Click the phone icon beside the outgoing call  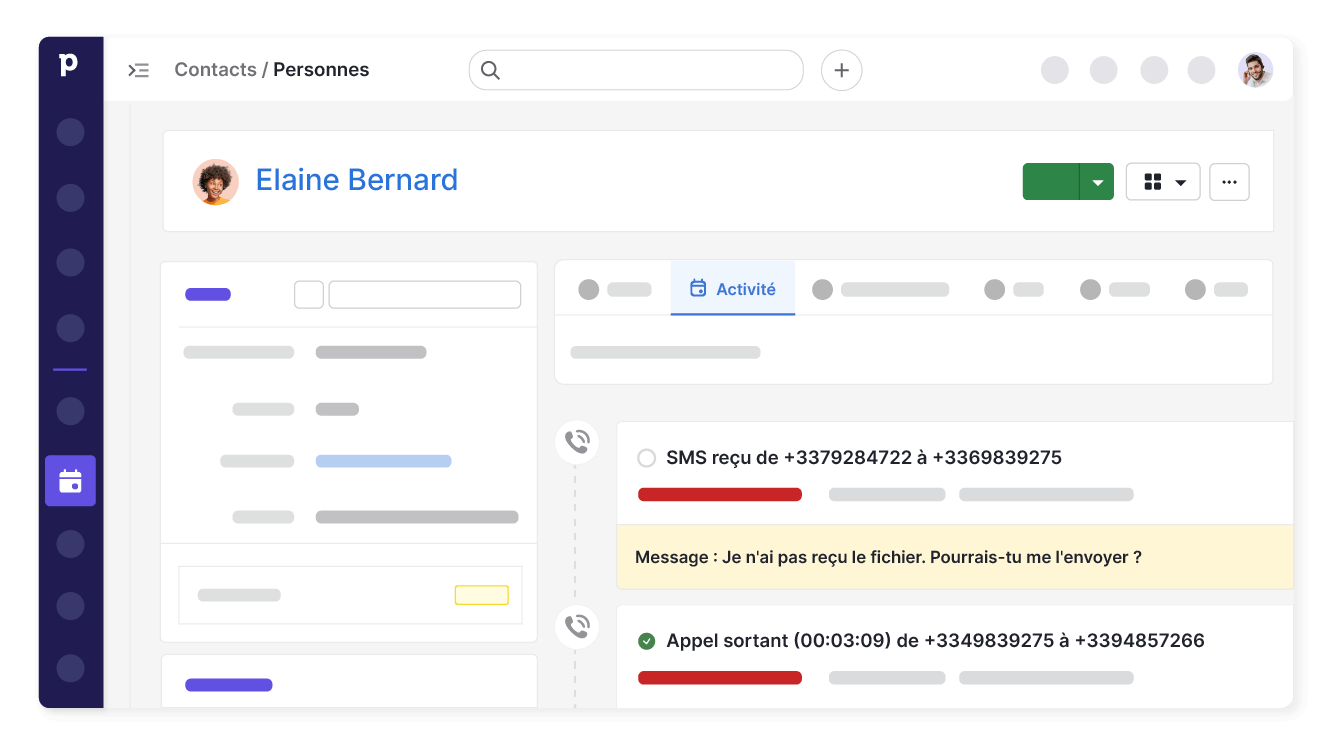pos(577,626)
